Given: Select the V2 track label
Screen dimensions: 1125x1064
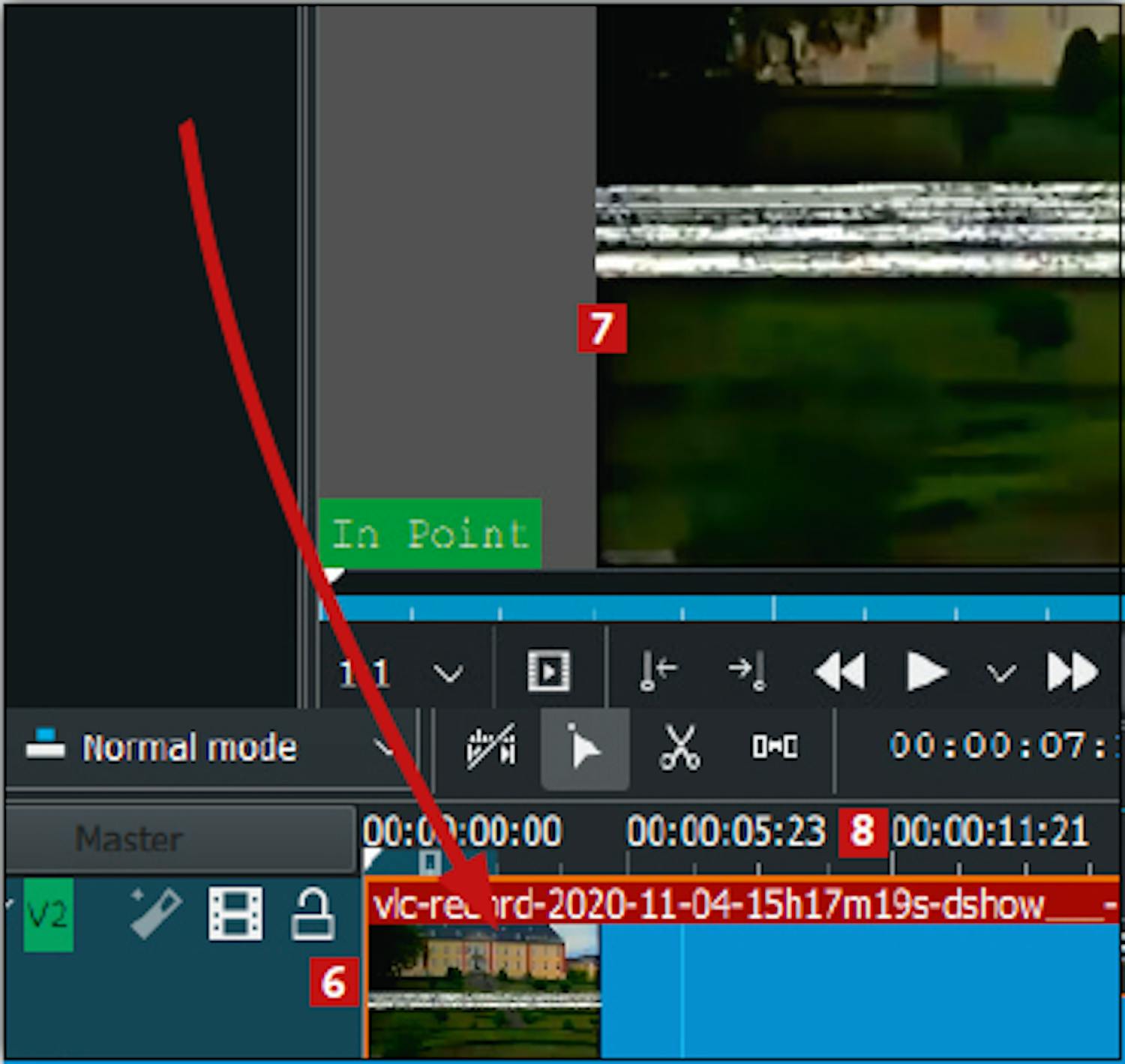Looking at the screenshot, I should pyautogui.click(x=49, y=915).
